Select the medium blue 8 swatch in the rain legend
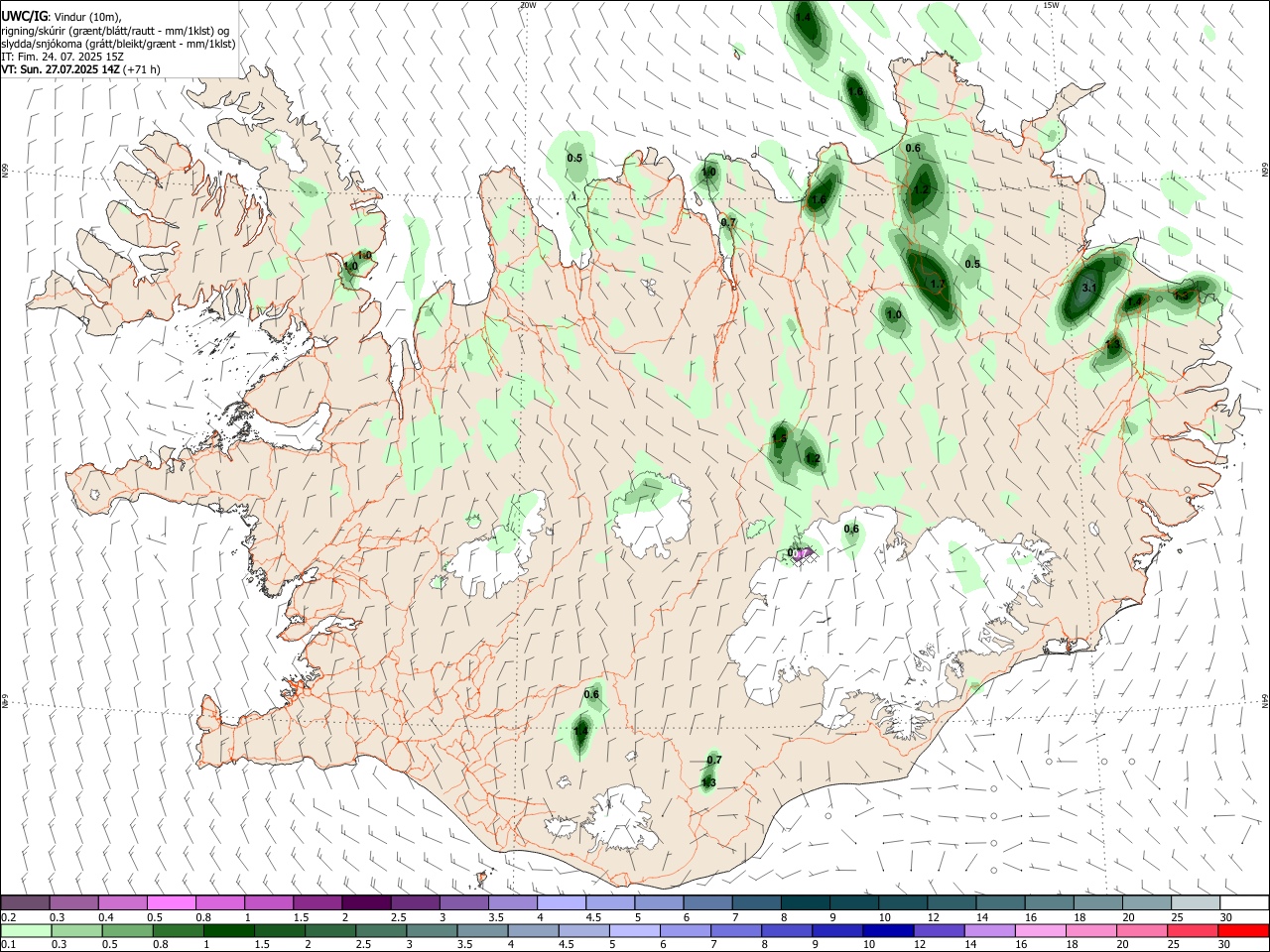 [x=788, y=930]
